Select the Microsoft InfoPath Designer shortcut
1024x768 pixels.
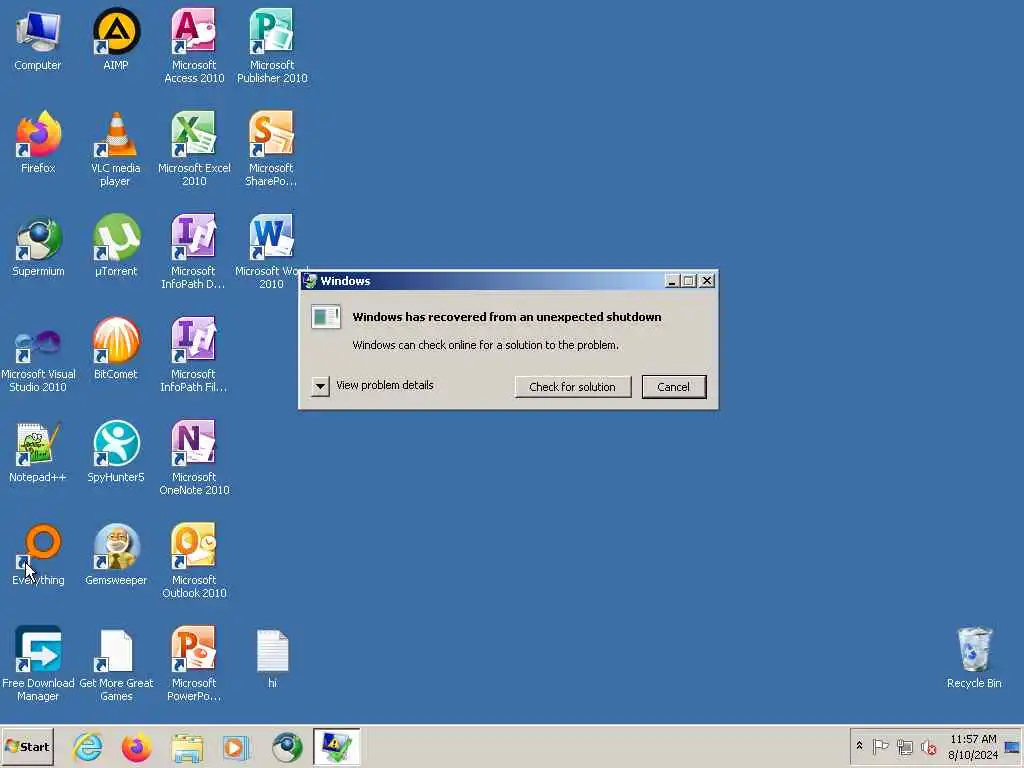[193, 252]
